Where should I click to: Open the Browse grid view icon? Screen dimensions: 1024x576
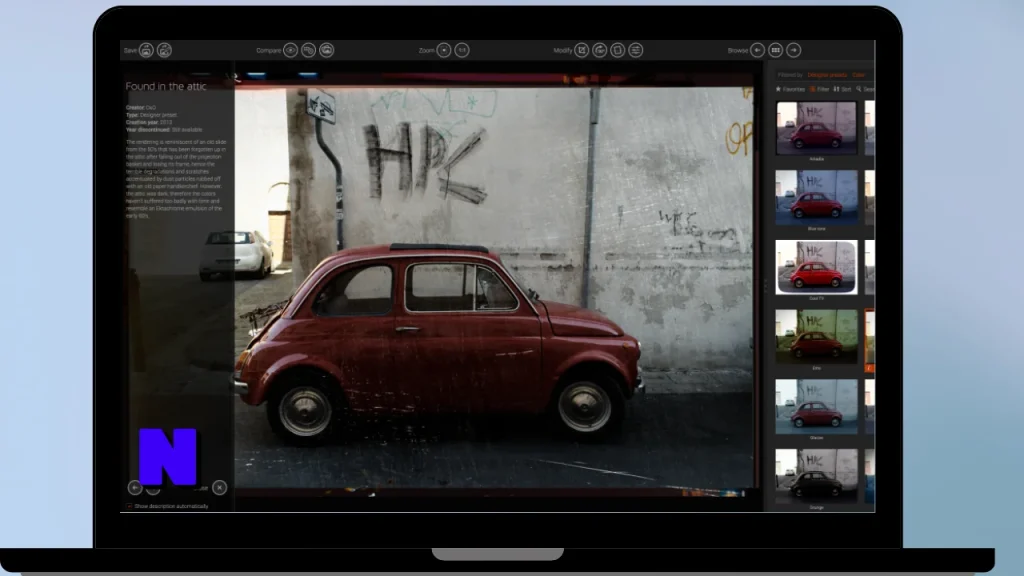pos(776,50)
